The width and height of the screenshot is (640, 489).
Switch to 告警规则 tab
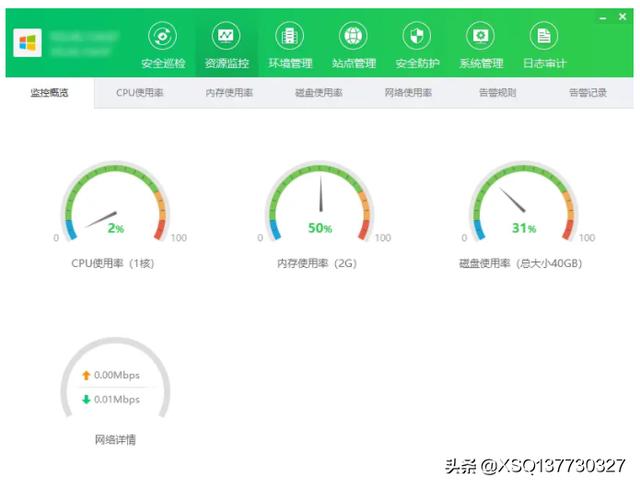tap(498, 93)
